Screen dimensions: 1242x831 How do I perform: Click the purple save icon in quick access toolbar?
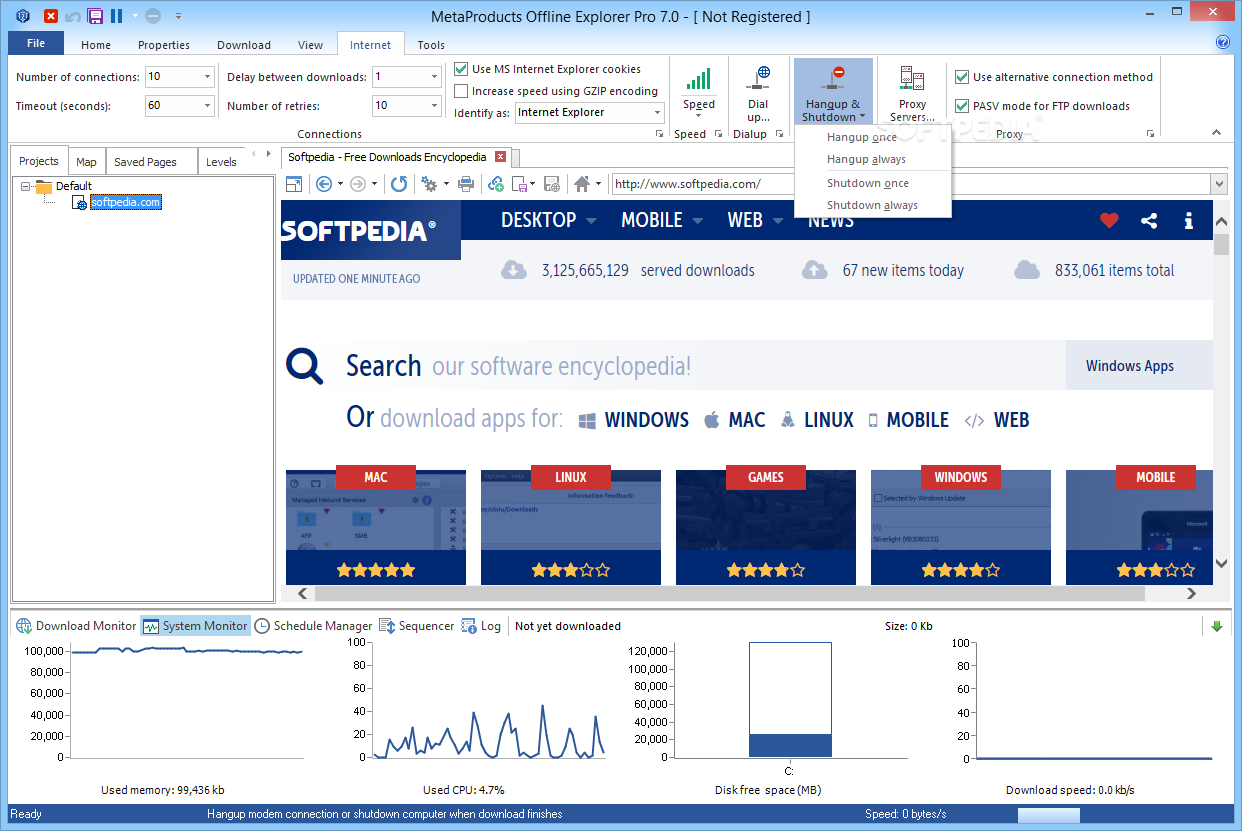pos(95,16)
